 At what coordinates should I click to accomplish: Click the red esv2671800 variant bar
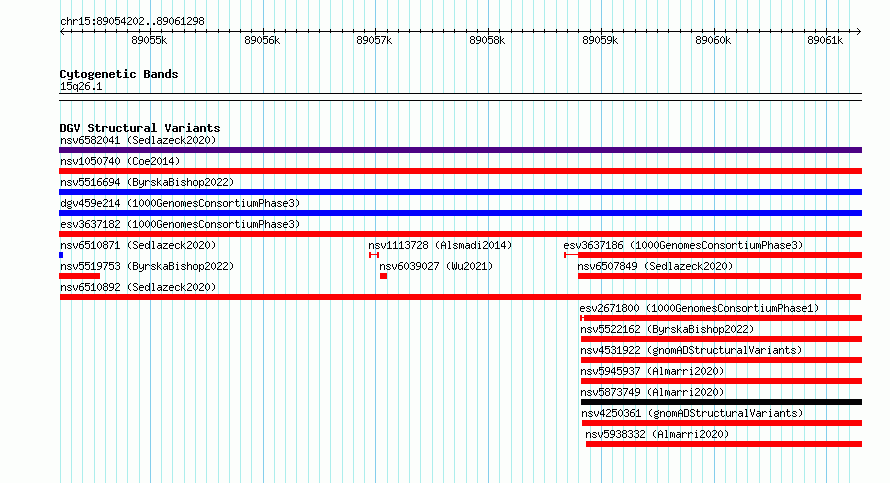pyautogui.click(x=723, y=318)
